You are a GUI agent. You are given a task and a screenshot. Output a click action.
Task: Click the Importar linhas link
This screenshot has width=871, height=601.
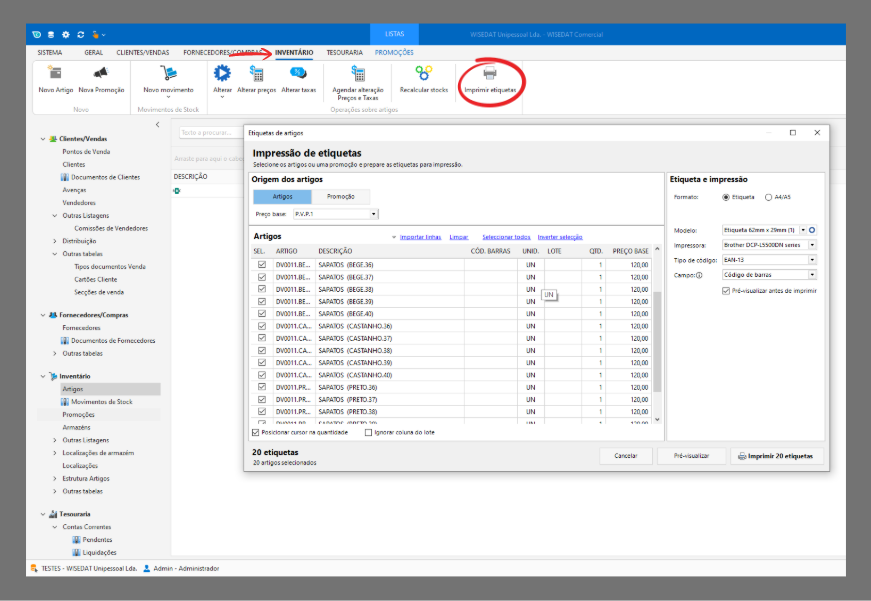click(x=420, y=237)
